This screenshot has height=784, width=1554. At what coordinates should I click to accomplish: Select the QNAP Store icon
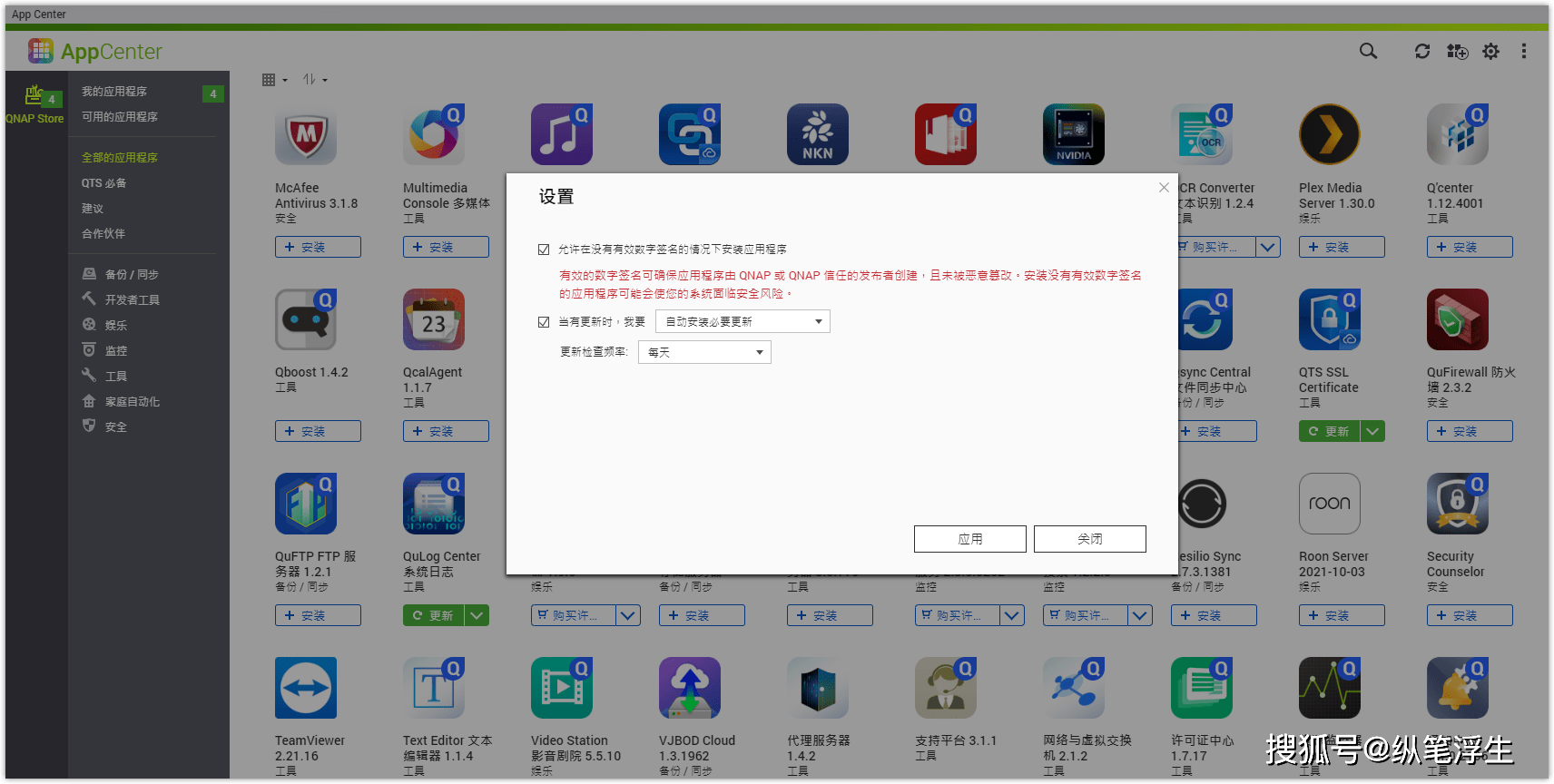click(34, 105)
